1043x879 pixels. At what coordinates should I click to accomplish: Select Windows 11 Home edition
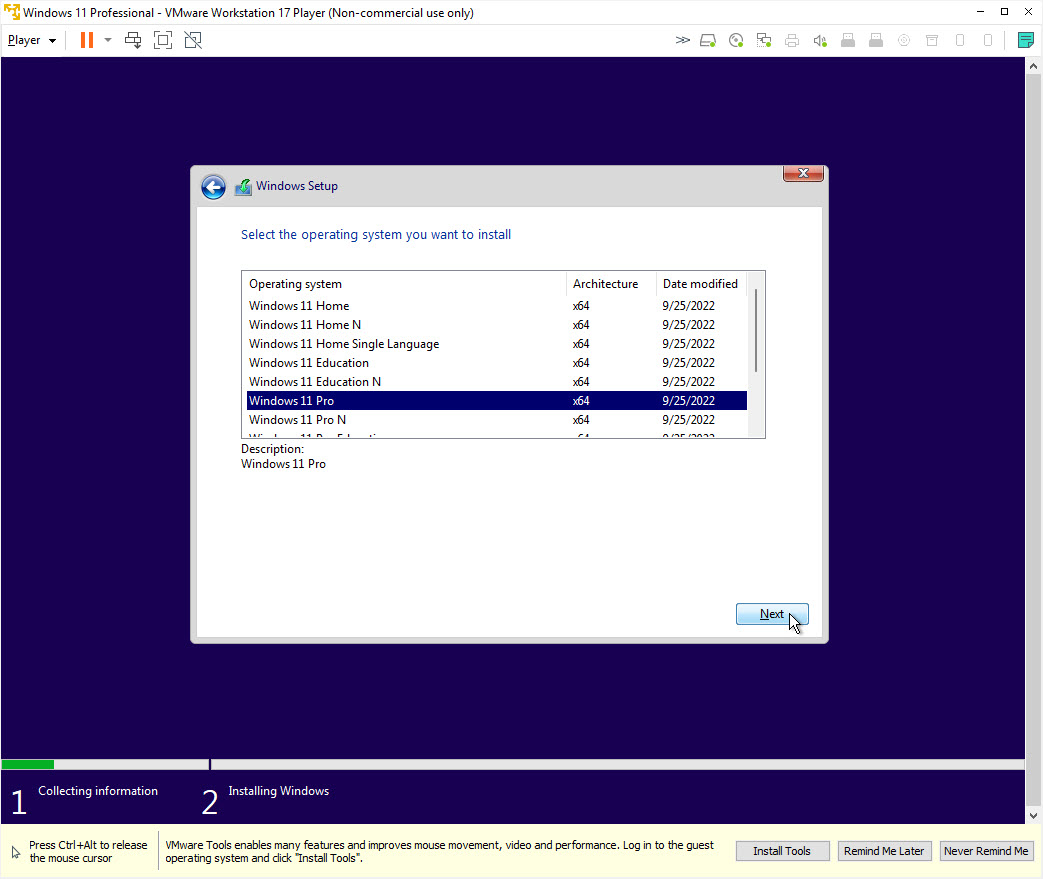[x=299, y=306]
